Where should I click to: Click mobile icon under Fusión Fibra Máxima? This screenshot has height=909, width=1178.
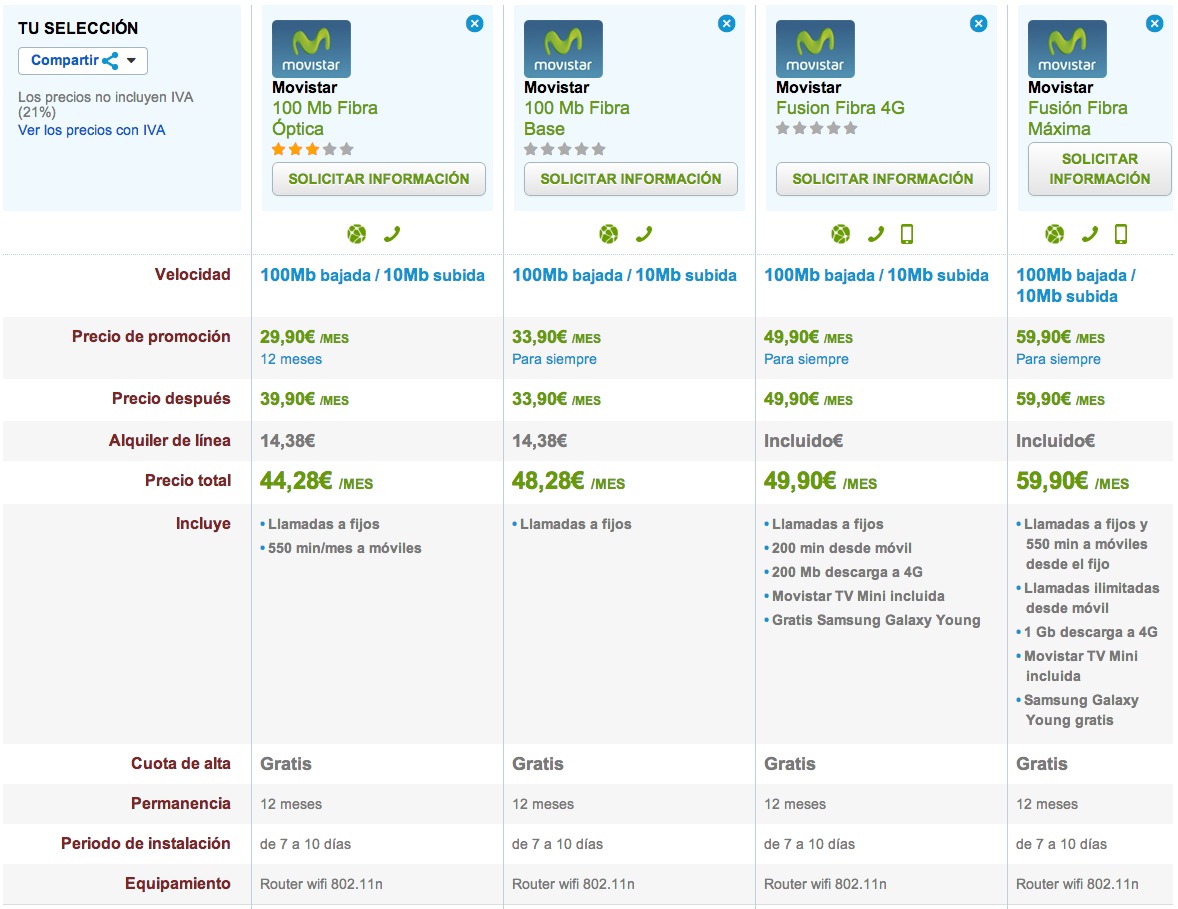[x=1121, y=234]
